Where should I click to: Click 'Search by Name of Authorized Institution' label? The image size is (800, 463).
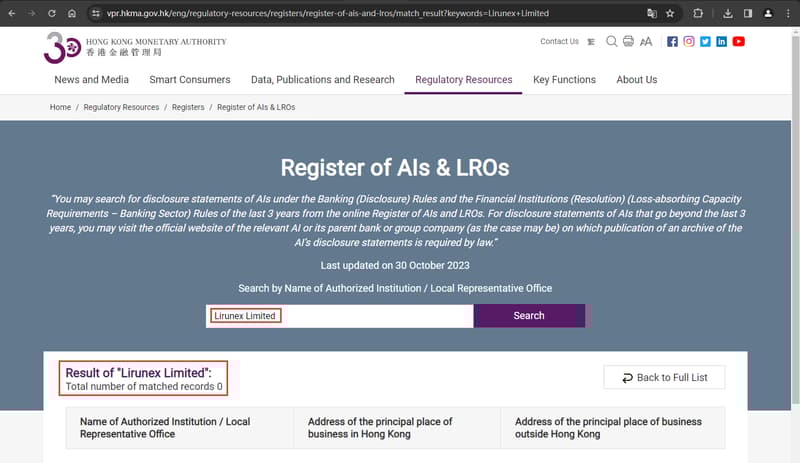[395, 288]
